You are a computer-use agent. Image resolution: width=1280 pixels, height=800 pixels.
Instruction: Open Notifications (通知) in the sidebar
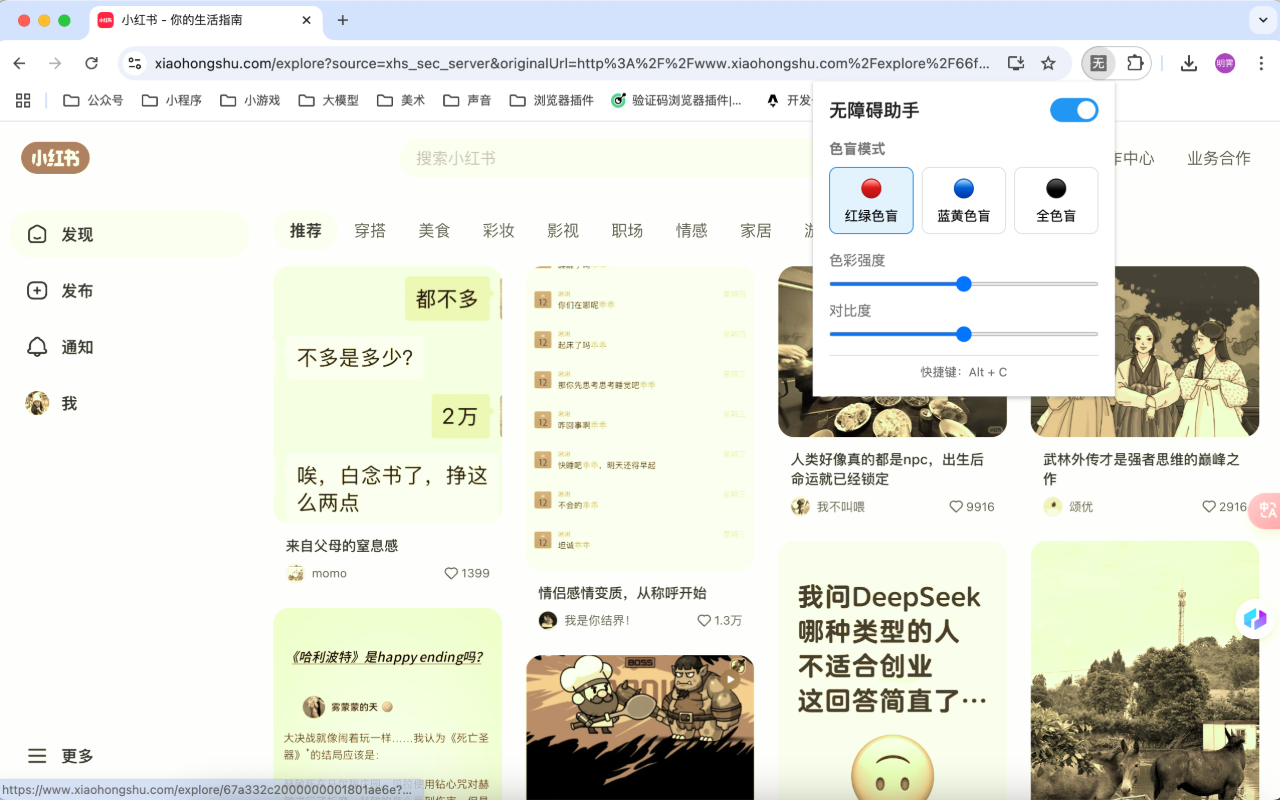tap(129, 347)
